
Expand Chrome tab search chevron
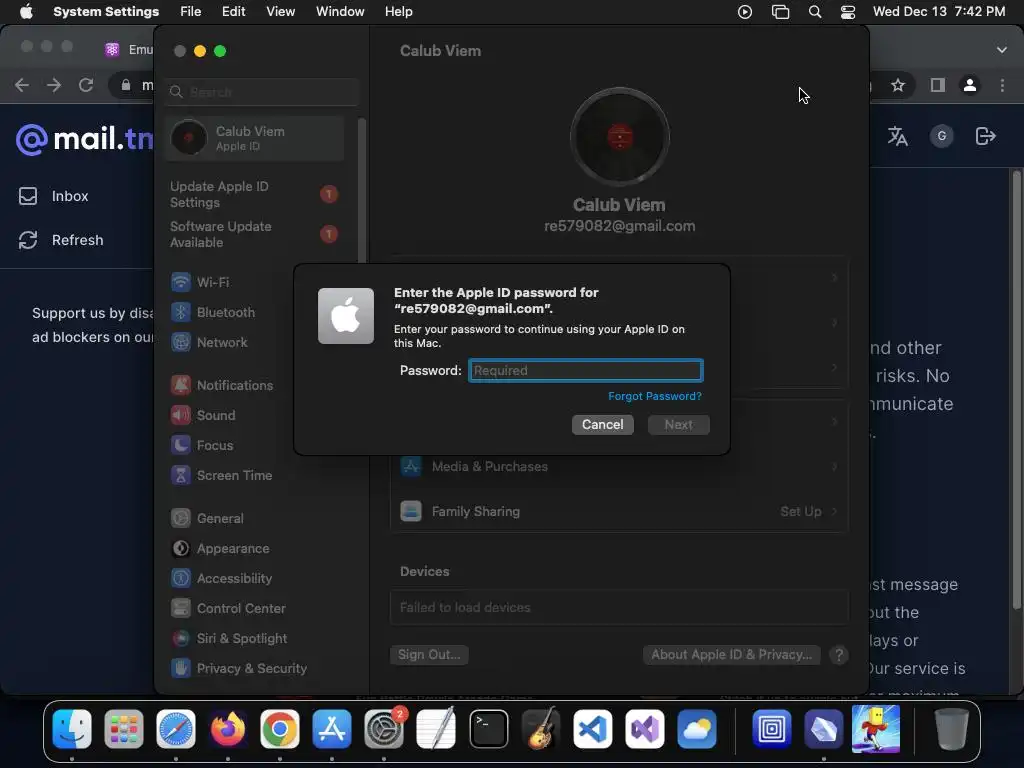click(x=1002, y=50)
